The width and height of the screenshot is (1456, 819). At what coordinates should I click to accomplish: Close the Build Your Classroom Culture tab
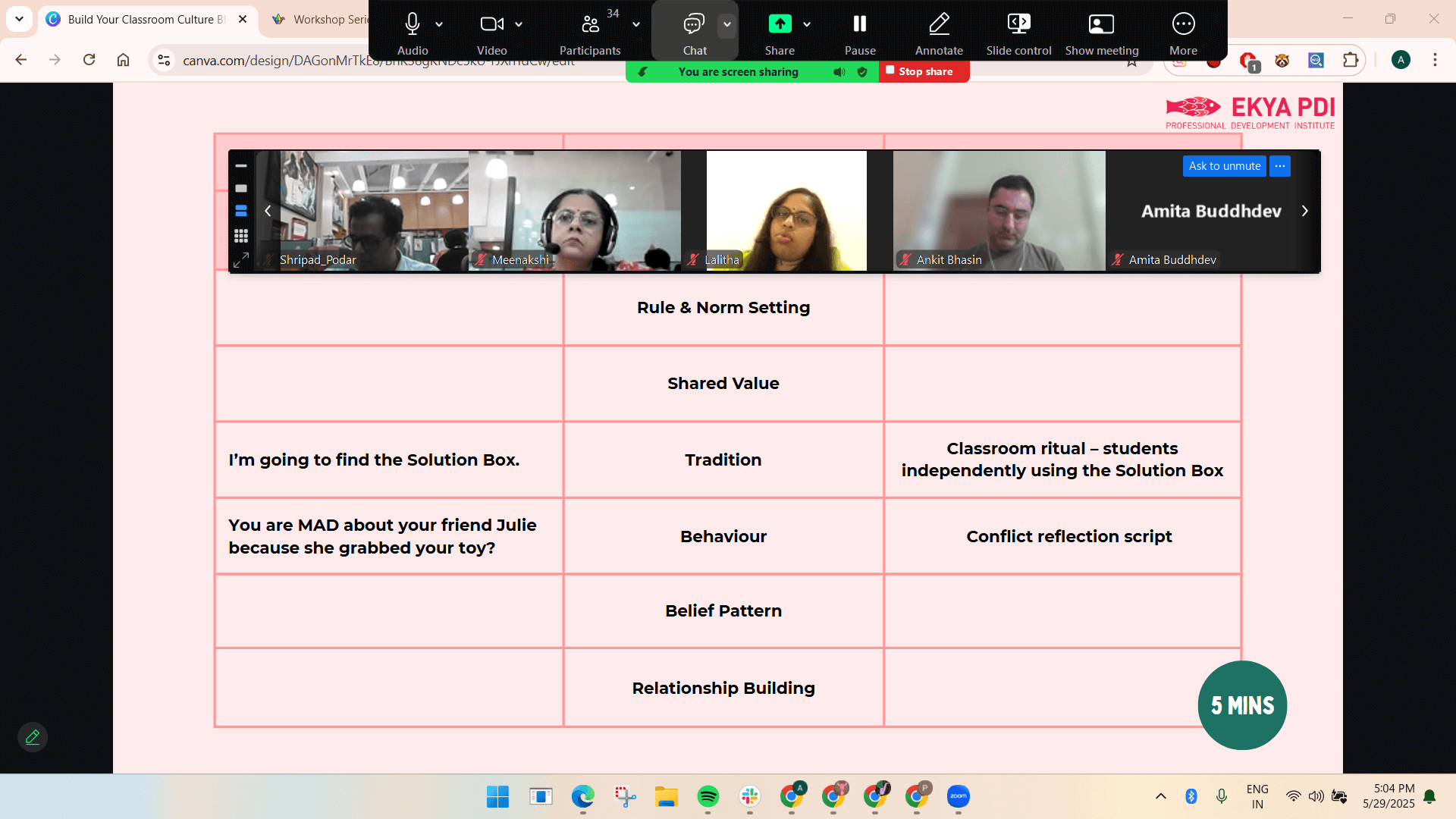click(243, 20)
